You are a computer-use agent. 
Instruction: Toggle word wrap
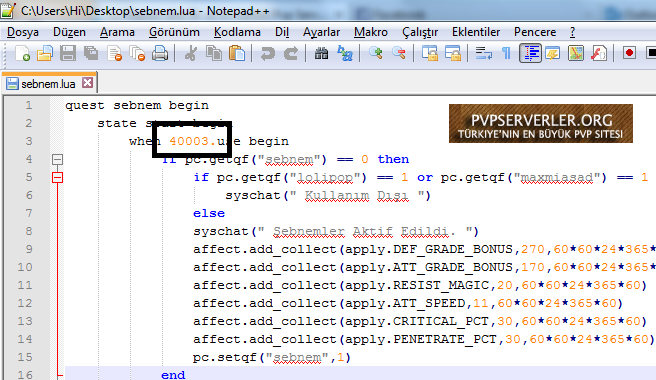484,54
